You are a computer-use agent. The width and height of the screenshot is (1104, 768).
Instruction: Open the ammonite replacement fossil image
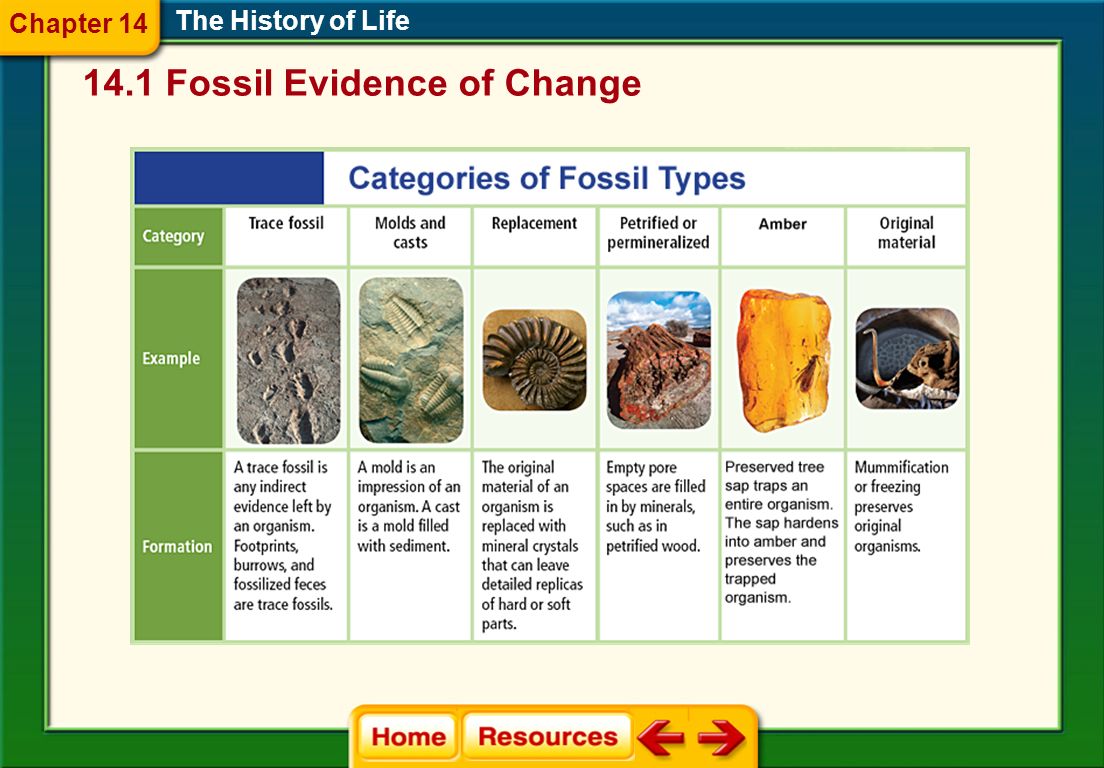click(534, 360)
